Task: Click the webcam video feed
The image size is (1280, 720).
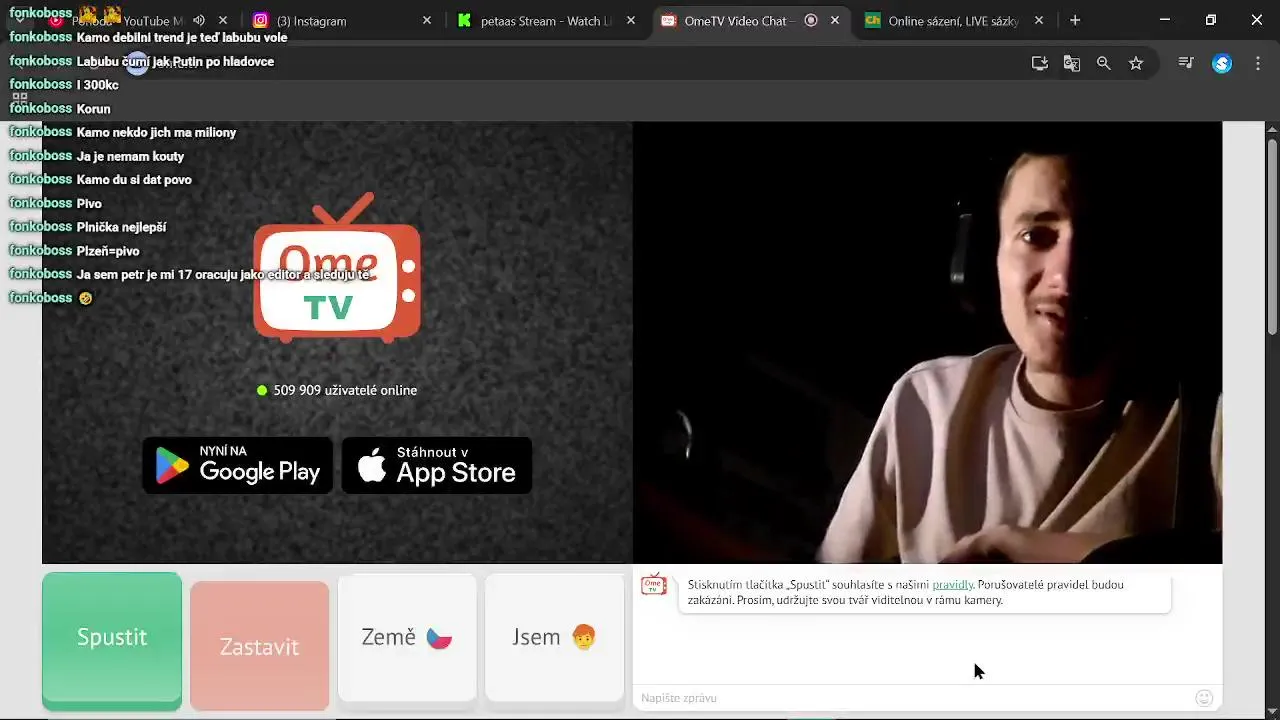Action: [927, 343]
